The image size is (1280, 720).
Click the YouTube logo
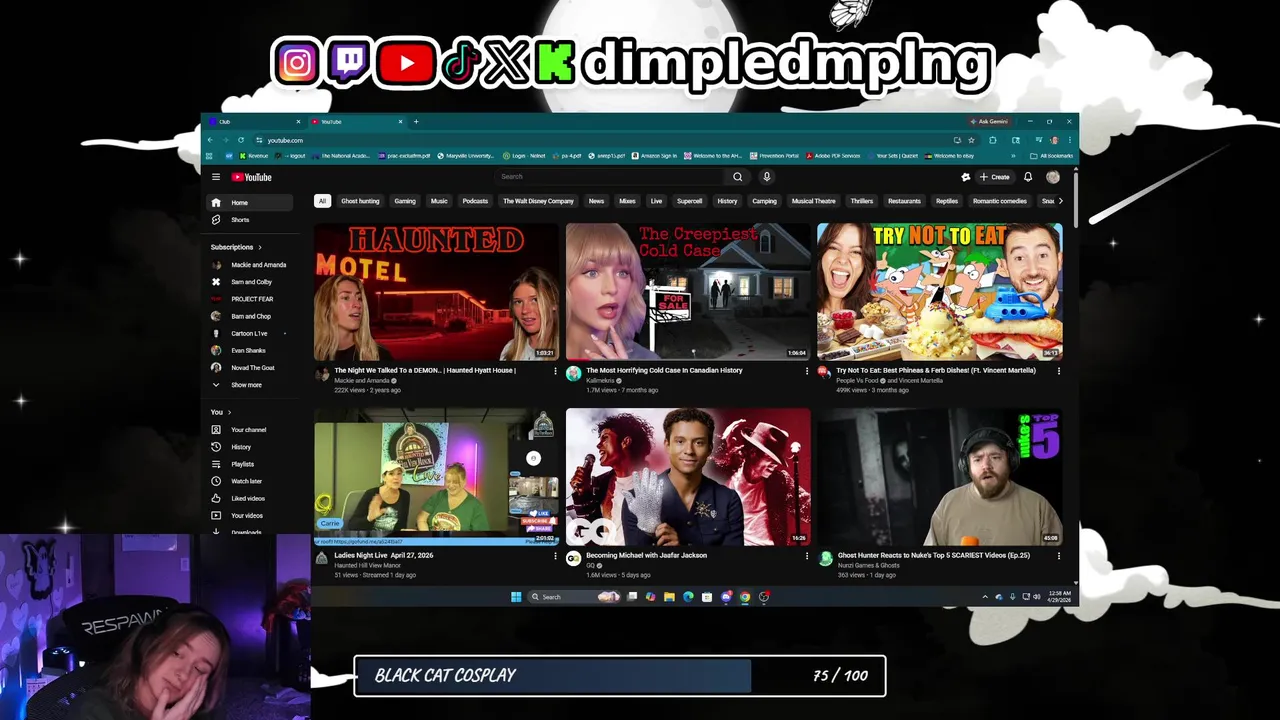coord(252,177)
